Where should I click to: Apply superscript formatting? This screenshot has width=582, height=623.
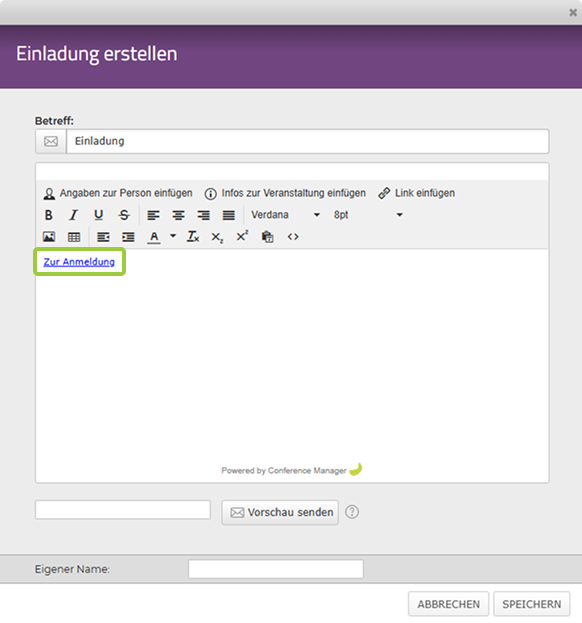[242, 237]
